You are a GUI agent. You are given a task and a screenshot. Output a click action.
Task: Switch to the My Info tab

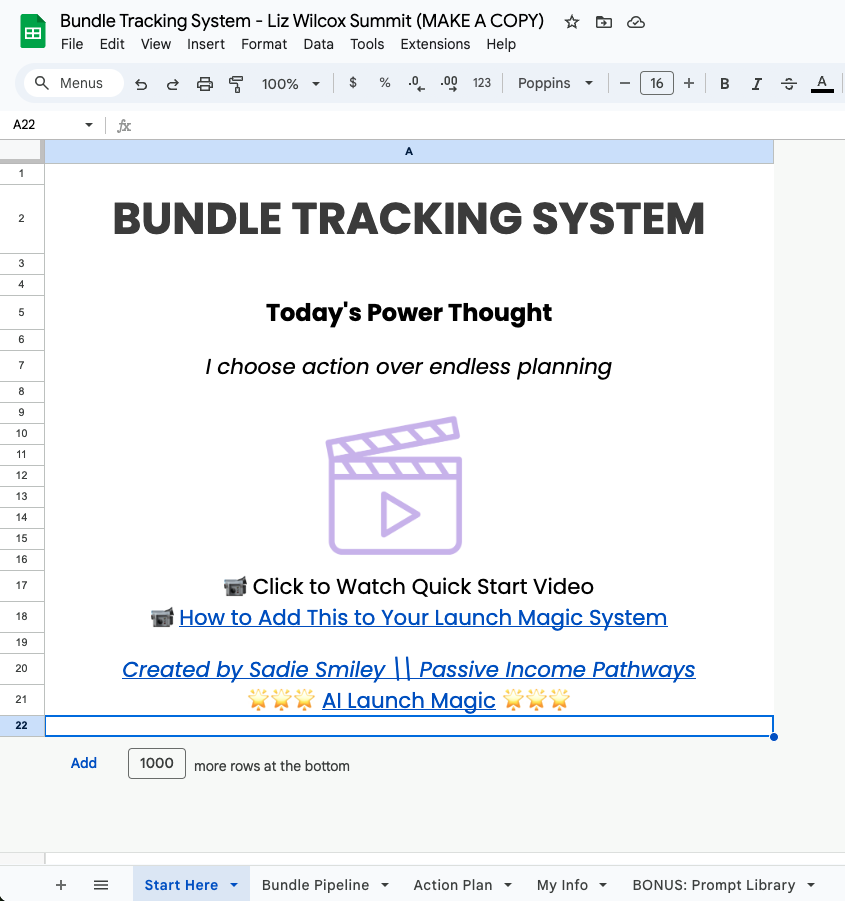point(563,884)
